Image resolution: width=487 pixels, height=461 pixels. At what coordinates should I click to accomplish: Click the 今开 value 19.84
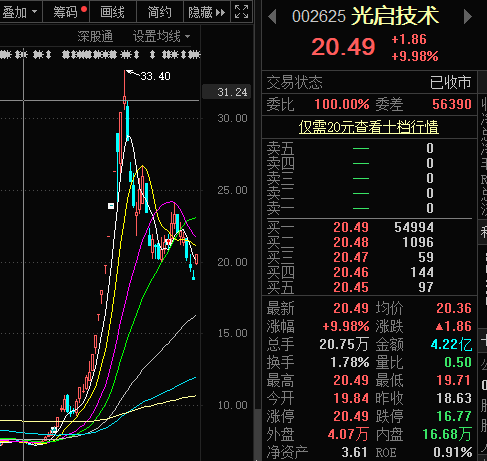pyautogui.click(x=351, y=398)
